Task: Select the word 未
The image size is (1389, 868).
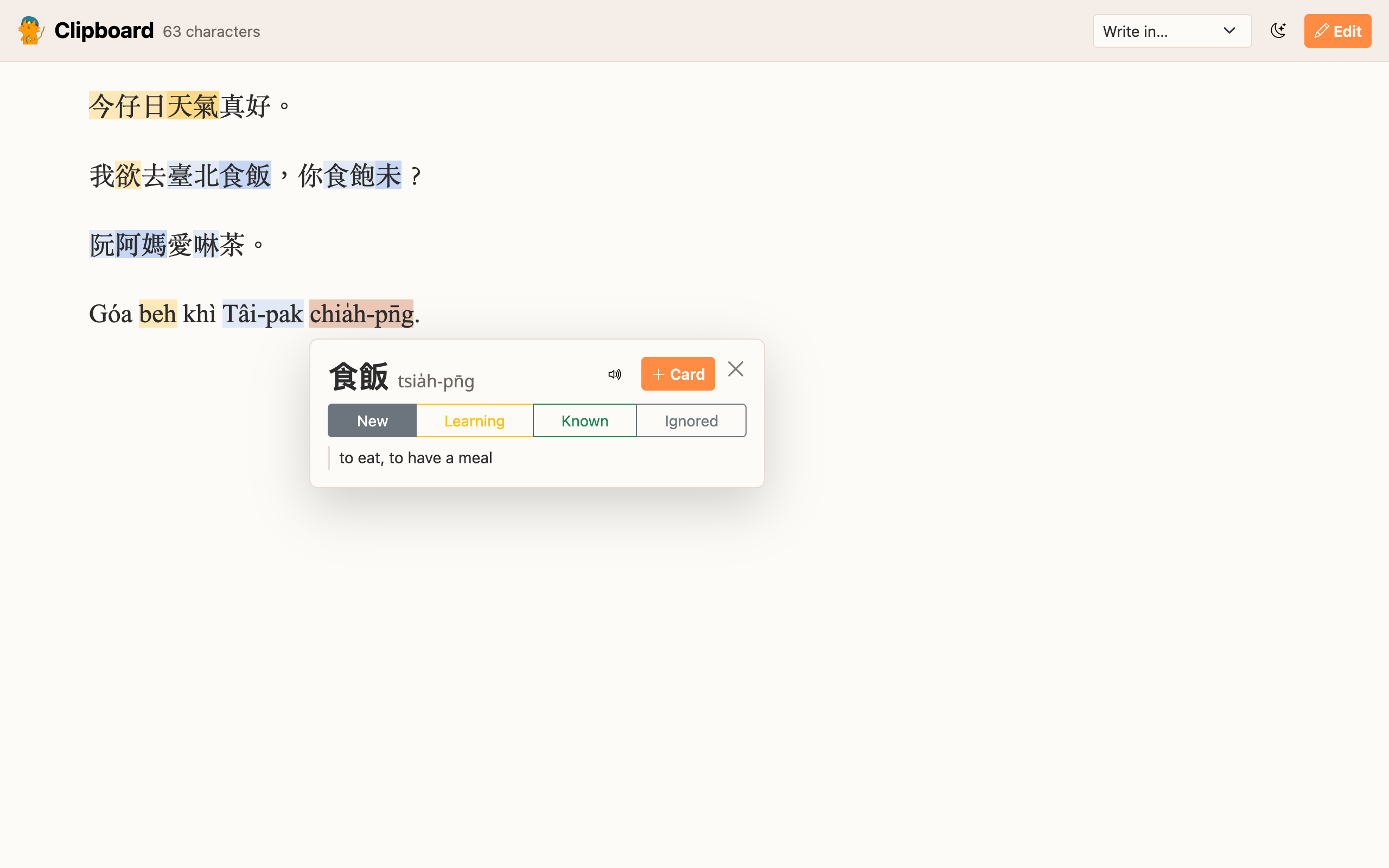Action: coord(388,176)
